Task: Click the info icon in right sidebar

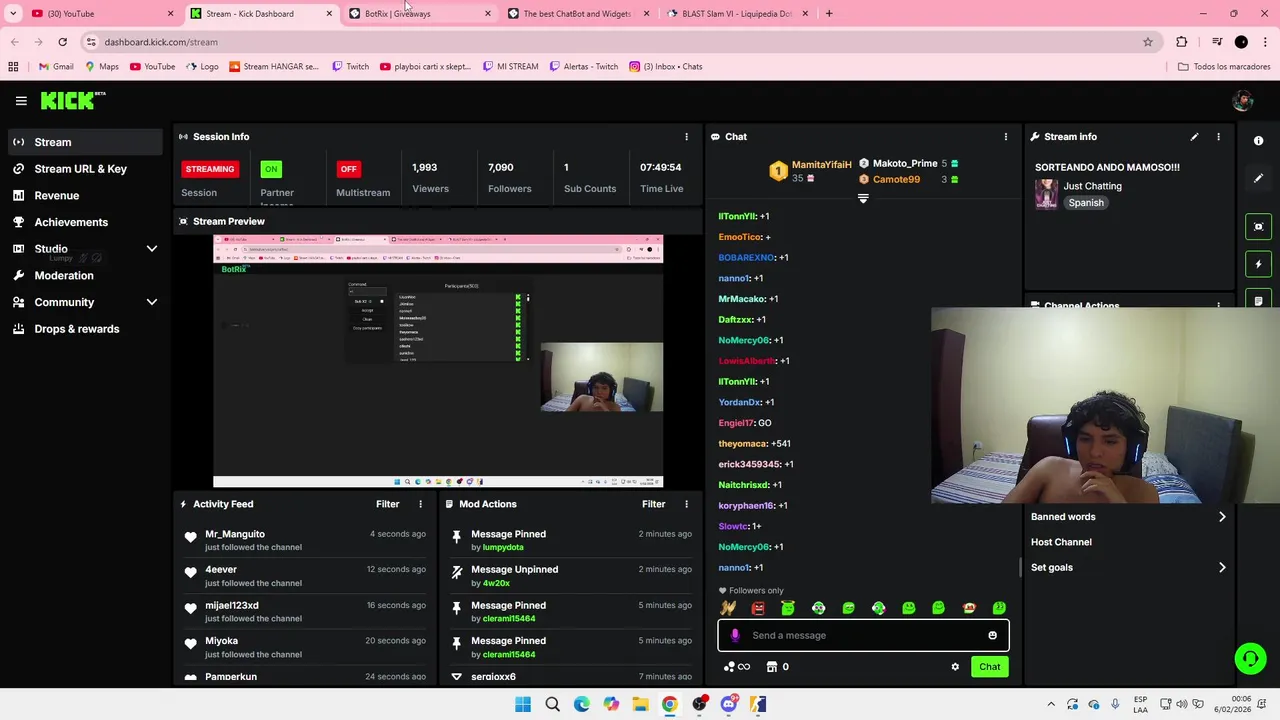Action: coord(1259,141)
